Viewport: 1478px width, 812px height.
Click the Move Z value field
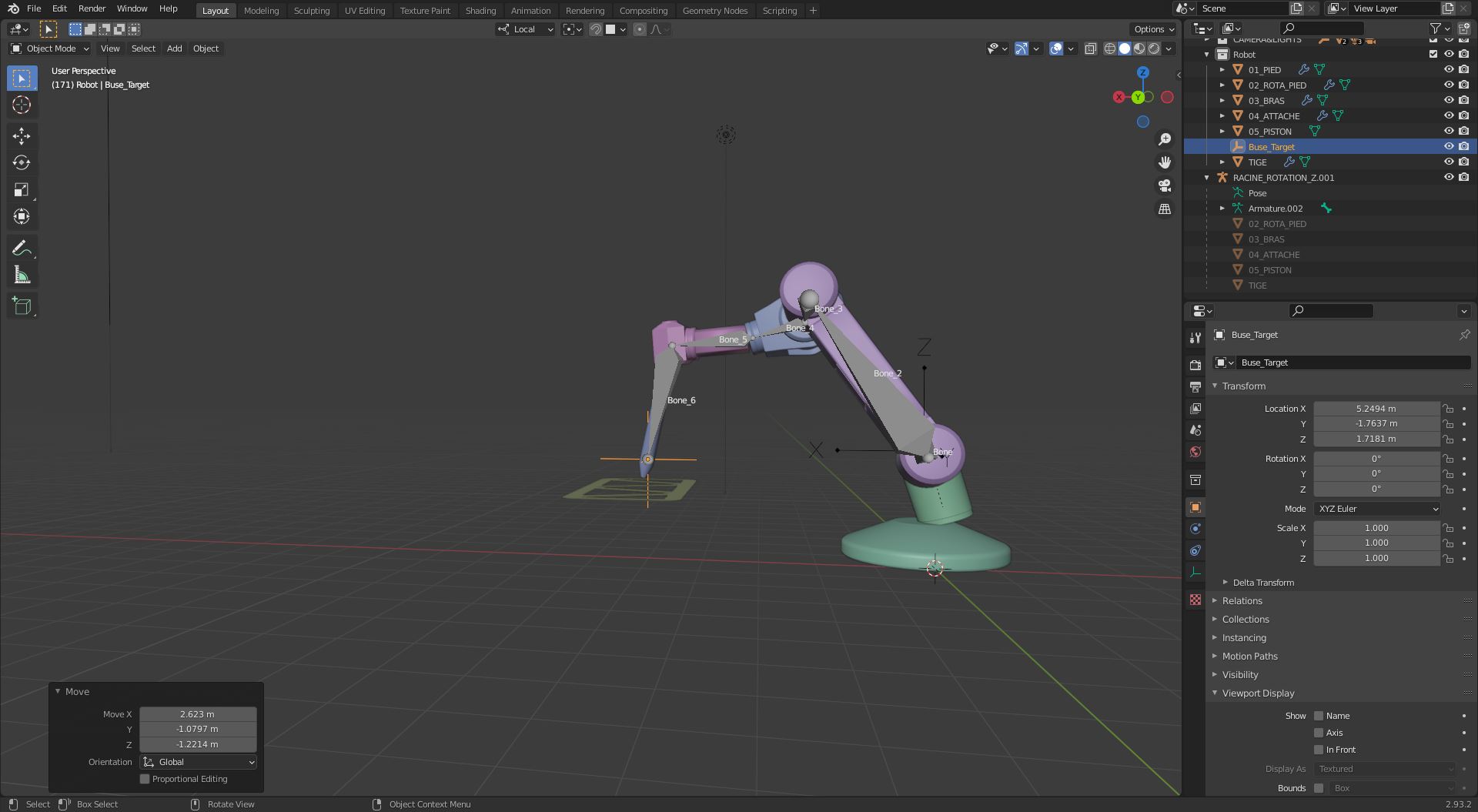198,745
